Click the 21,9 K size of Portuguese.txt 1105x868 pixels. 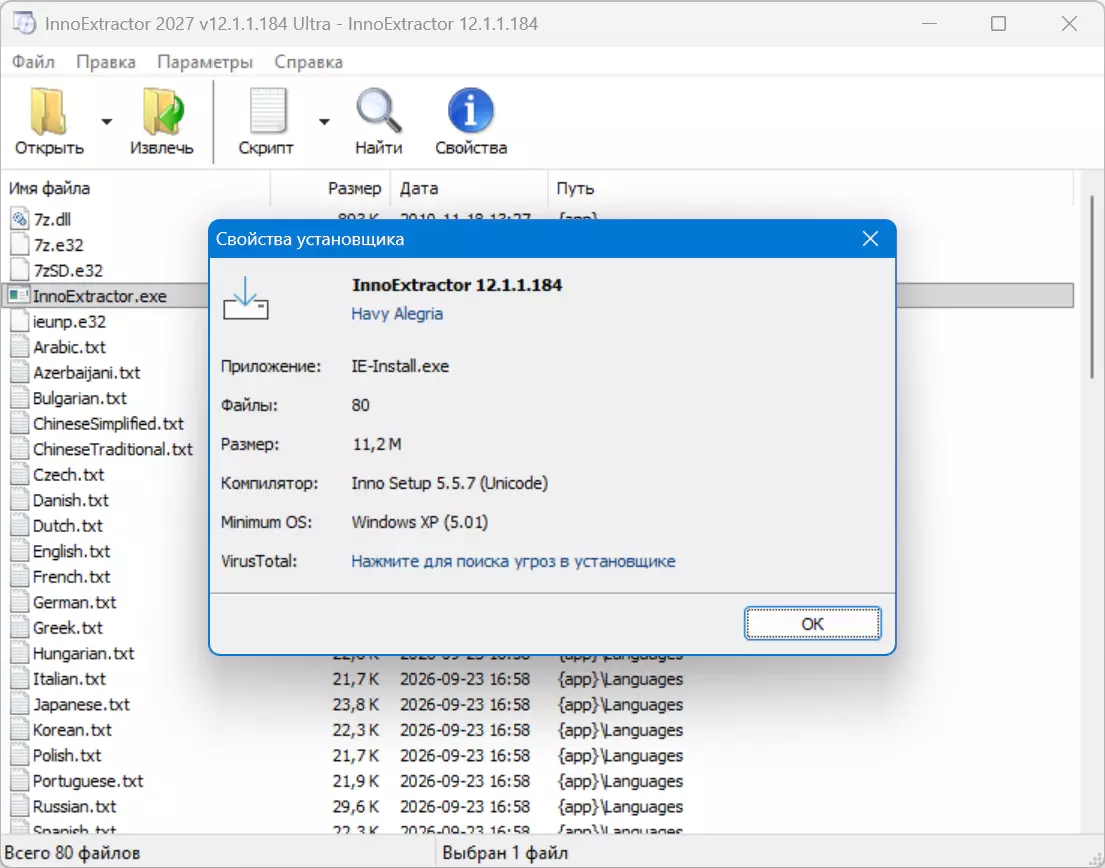click(x=356, y=781)
